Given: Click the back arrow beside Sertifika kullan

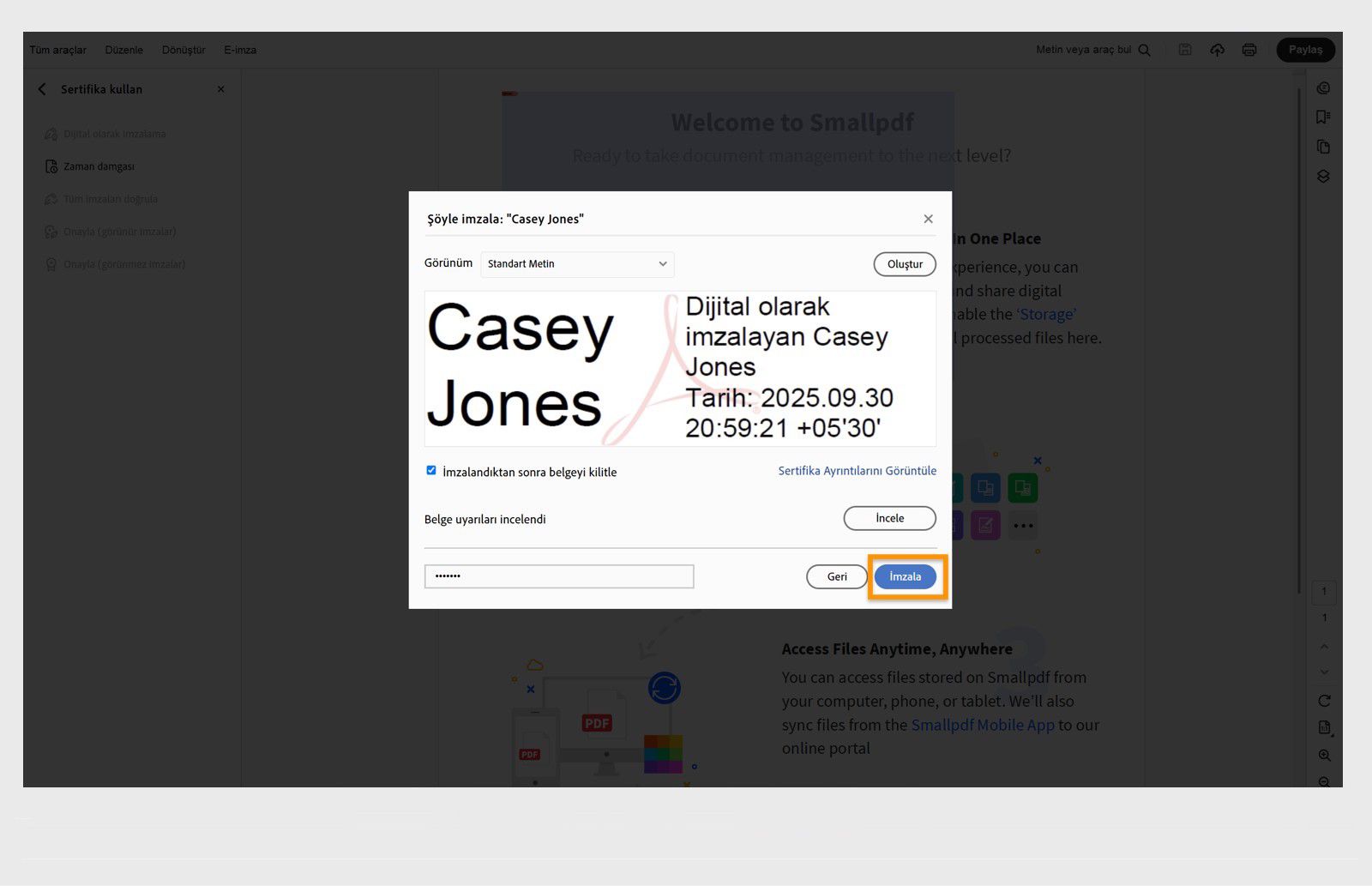Looking at the screenshot, I should tap(42, 89).
